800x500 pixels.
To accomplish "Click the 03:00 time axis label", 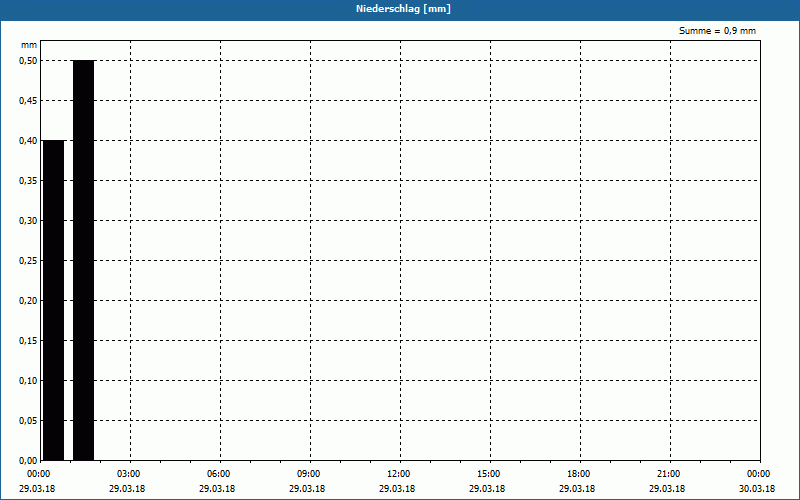I will point(129,474).
